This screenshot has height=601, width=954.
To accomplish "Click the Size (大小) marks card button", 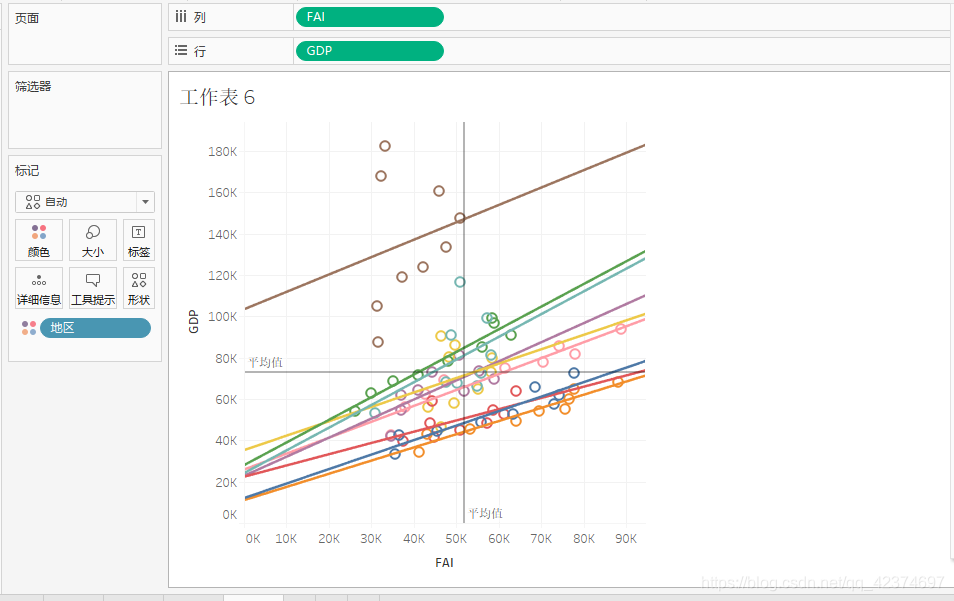I will pyautogui.click(x=92, y=240).
